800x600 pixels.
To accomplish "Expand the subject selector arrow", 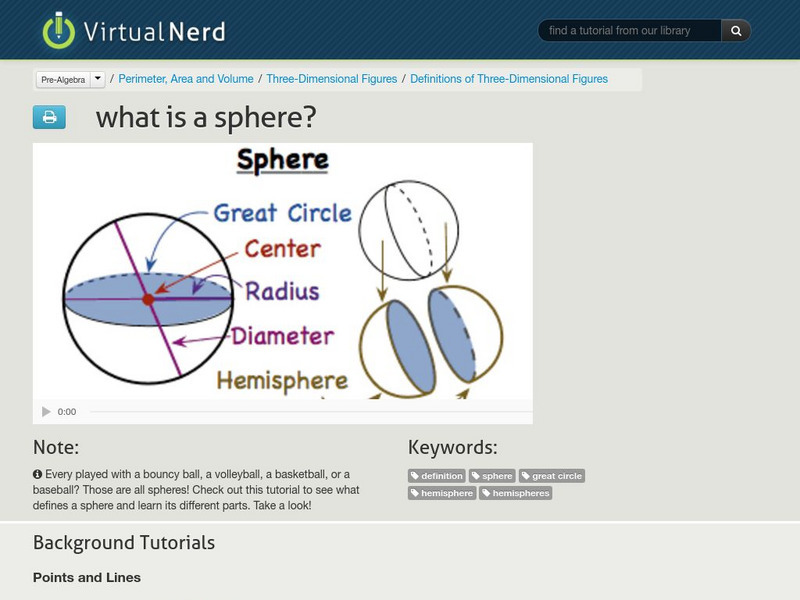I will coord(96,77).
